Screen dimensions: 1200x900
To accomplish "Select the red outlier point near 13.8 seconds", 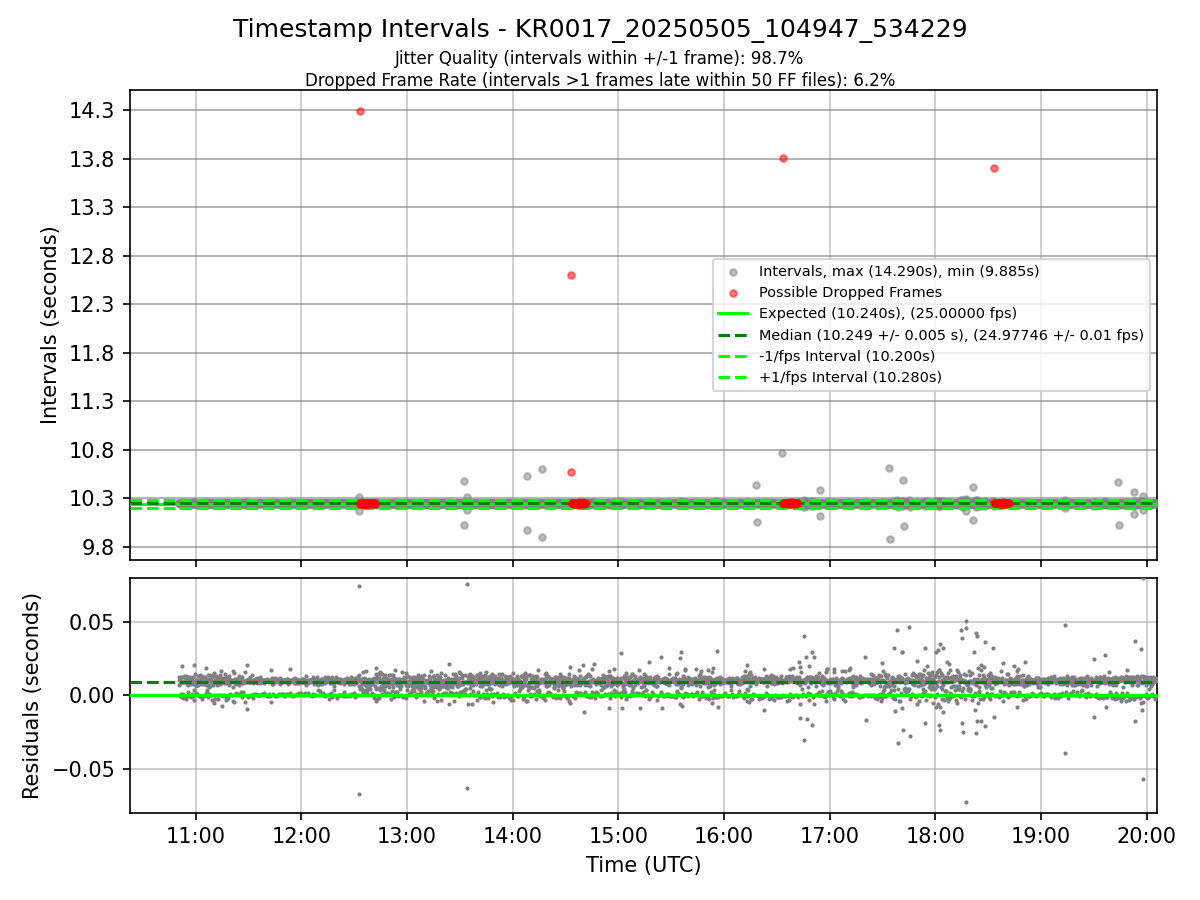I will click(x=783, y=158).
